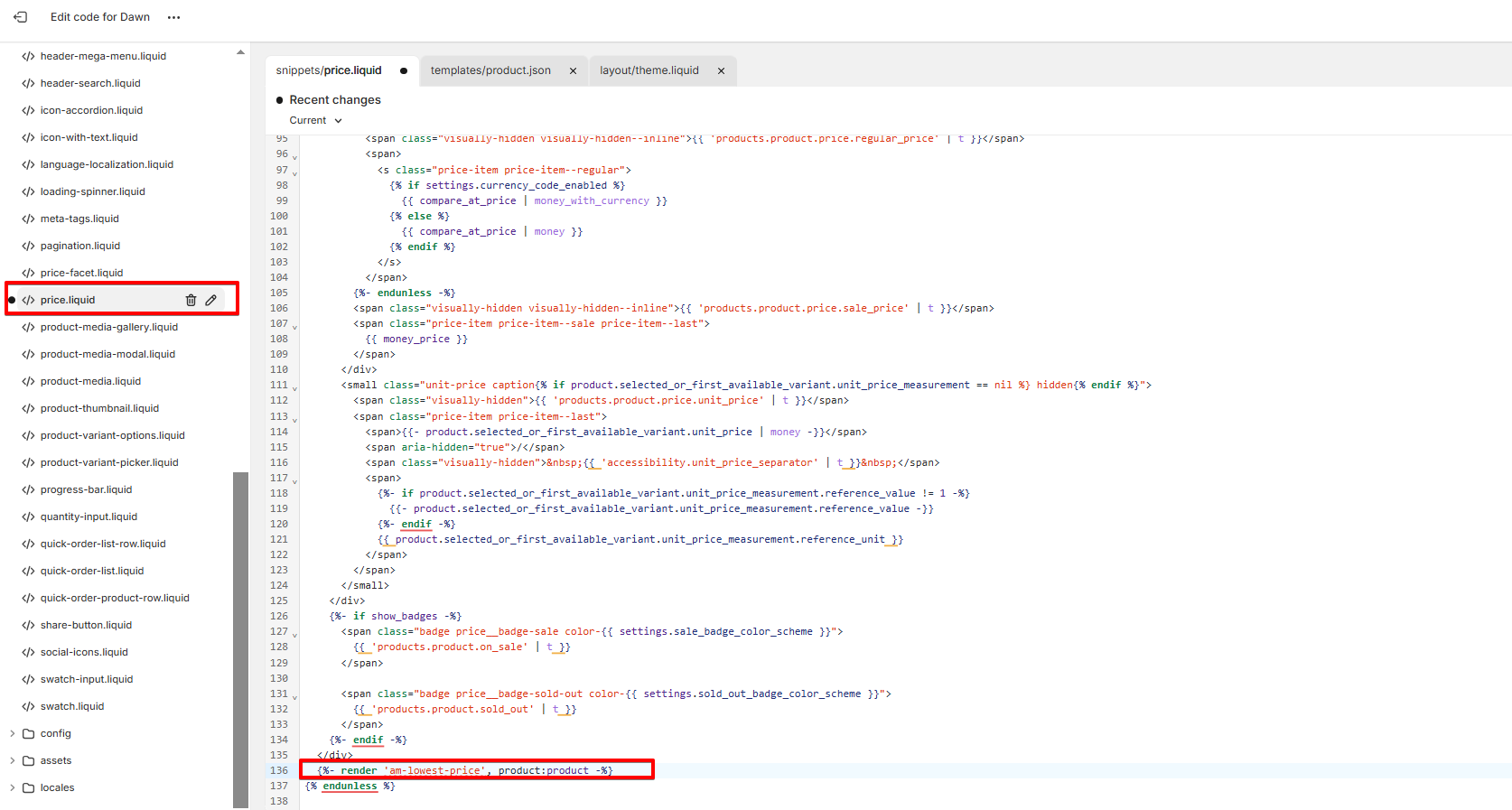This screenshot has width=1512, height=810.
Task: Rename price.liquid with the pencil icon
Action: [x=210, y=300]
